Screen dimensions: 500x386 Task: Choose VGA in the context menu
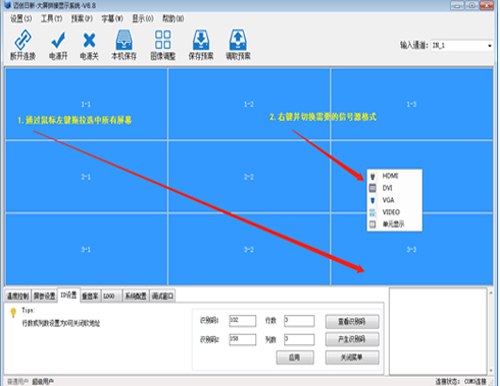coord(394,200)
